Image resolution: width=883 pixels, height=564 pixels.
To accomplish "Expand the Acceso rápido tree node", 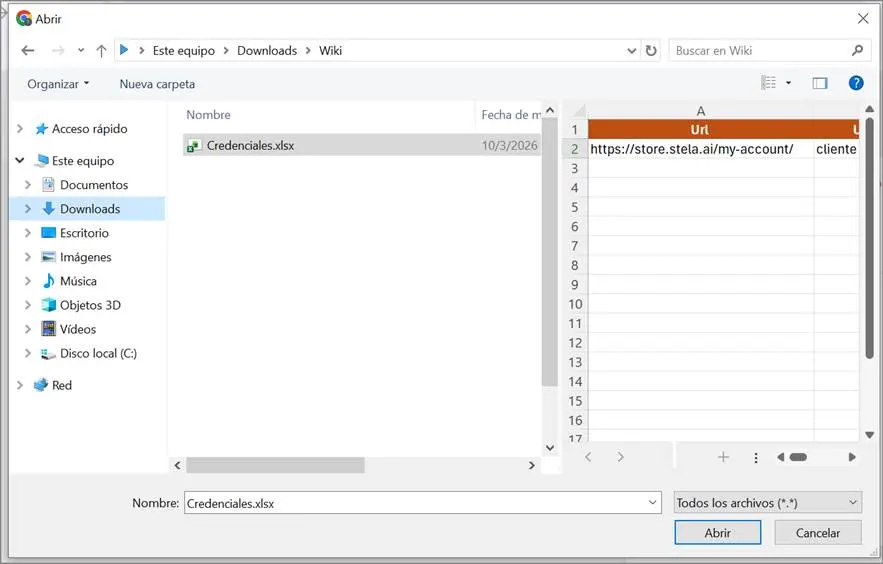I will click(x=21, y=129).
